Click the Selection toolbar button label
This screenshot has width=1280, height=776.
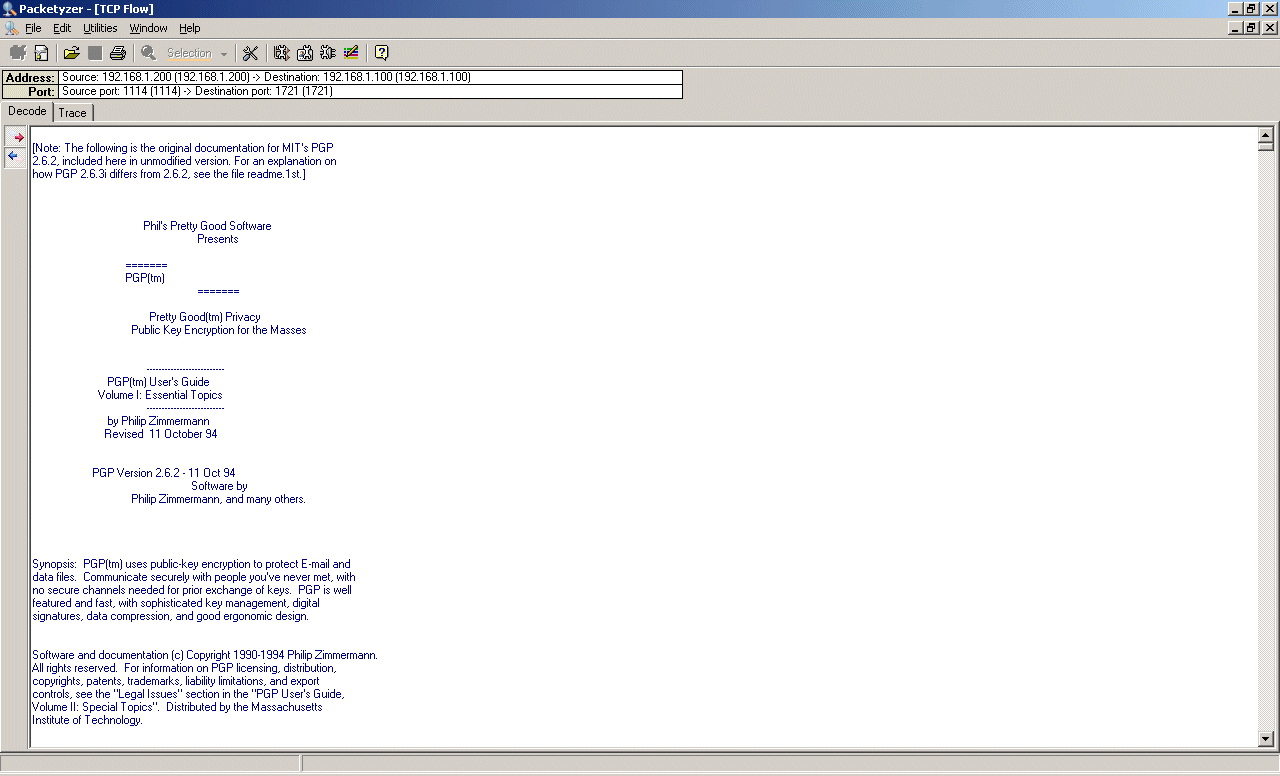point(189,53)
